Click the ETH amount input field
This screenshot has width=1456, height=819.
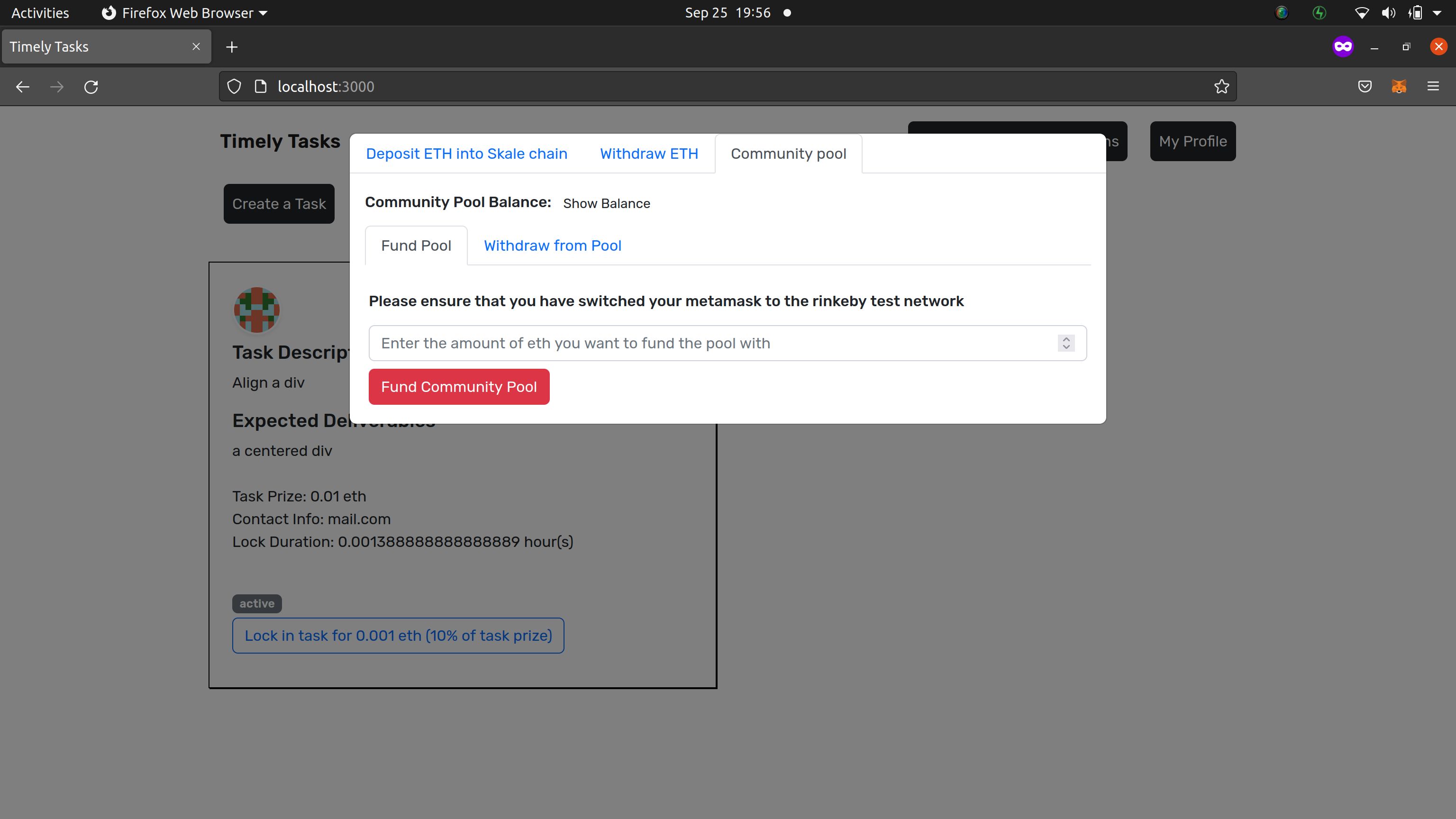pyautogui.click(x=727, y=343)
